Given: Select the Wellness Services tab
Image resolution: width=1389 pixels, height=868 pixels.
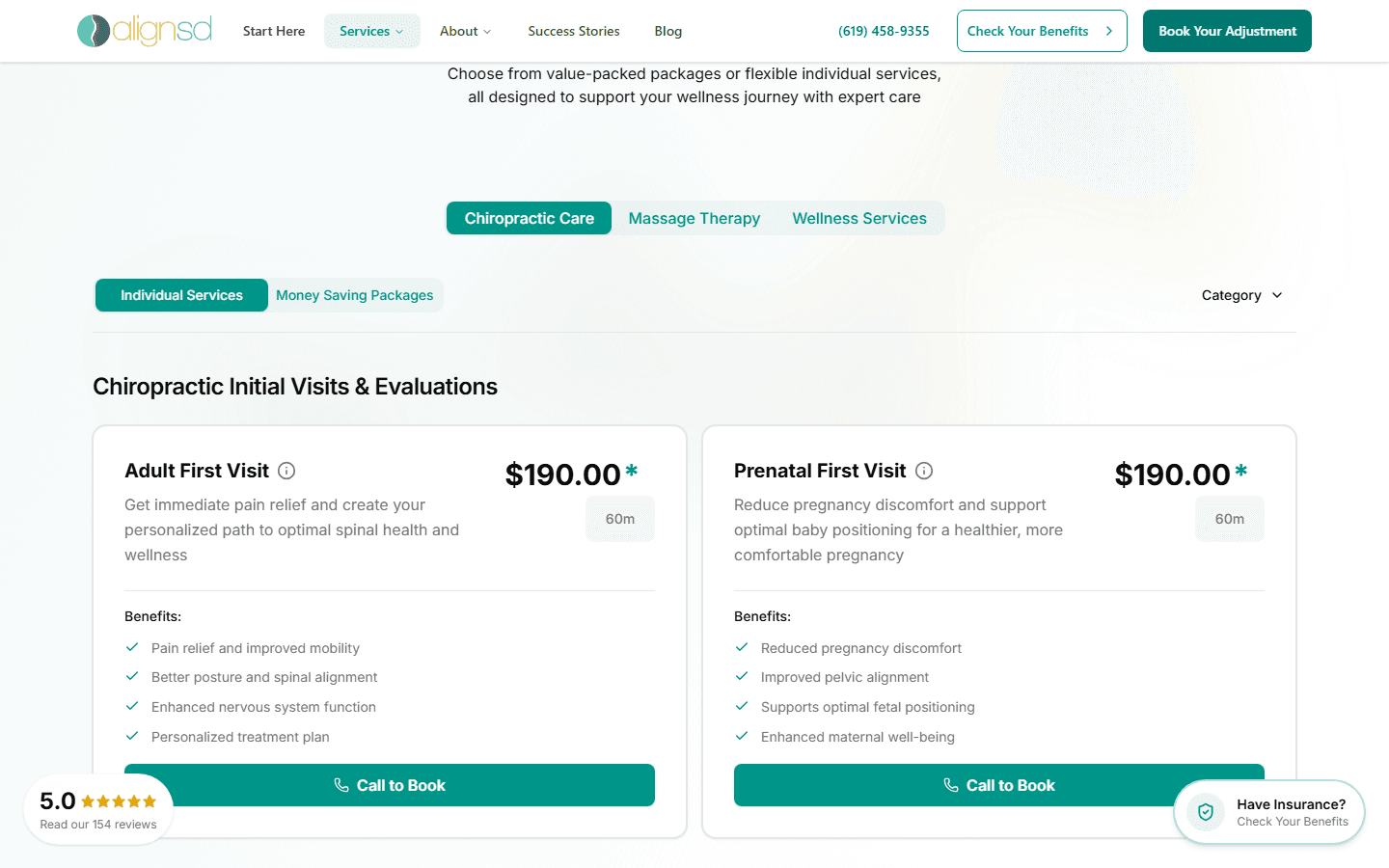Looking at the screenshot, I should coord(859,218).
